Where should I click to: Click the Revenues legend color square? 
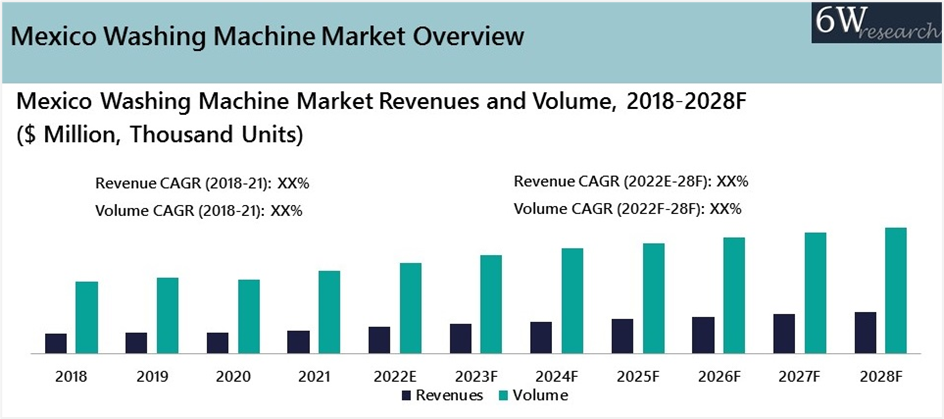(x=407, y=396)
